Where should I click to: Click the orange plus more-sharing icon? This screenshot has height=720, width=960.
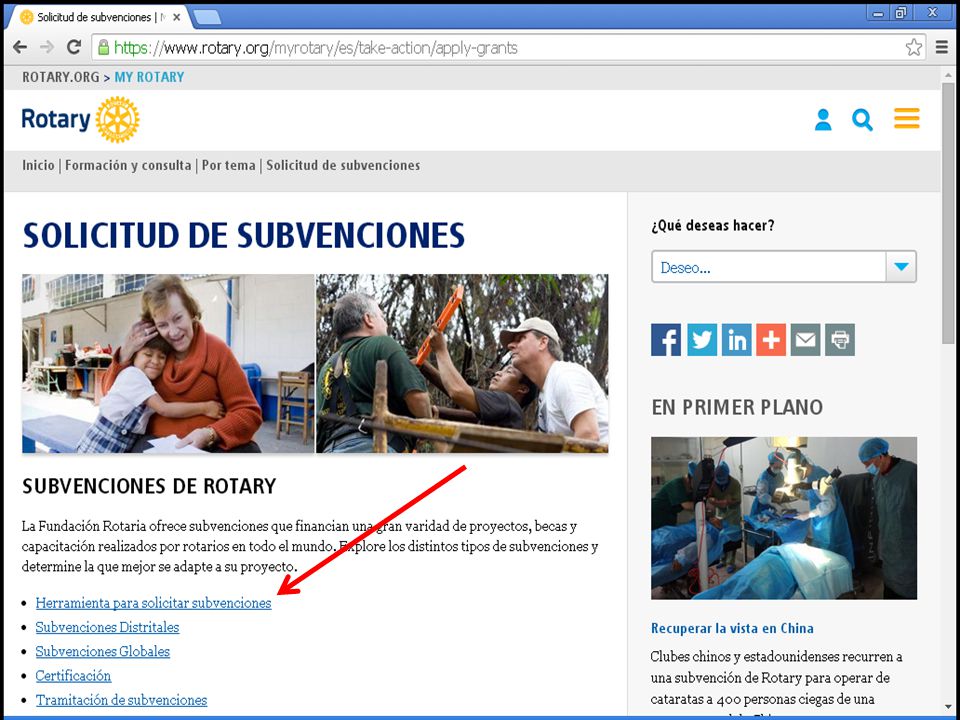[x=771, y=340]
